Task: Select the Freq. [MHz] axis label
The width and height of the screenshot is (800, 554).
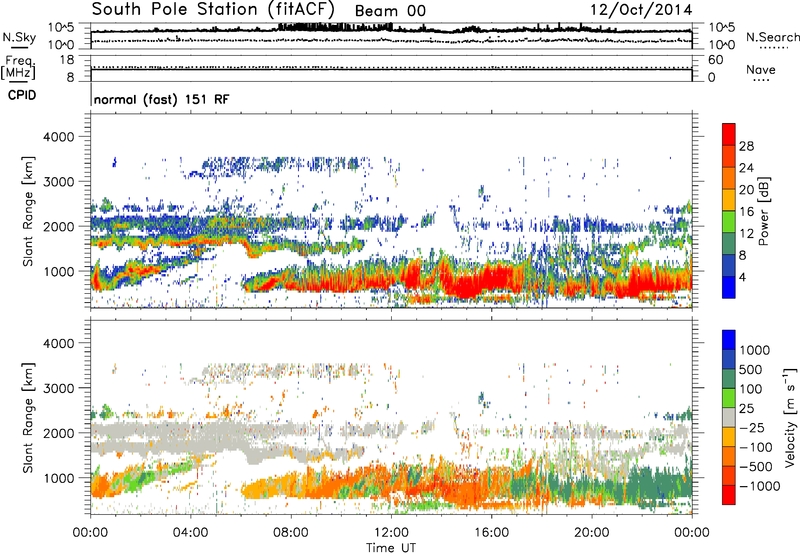Action: 18,67
